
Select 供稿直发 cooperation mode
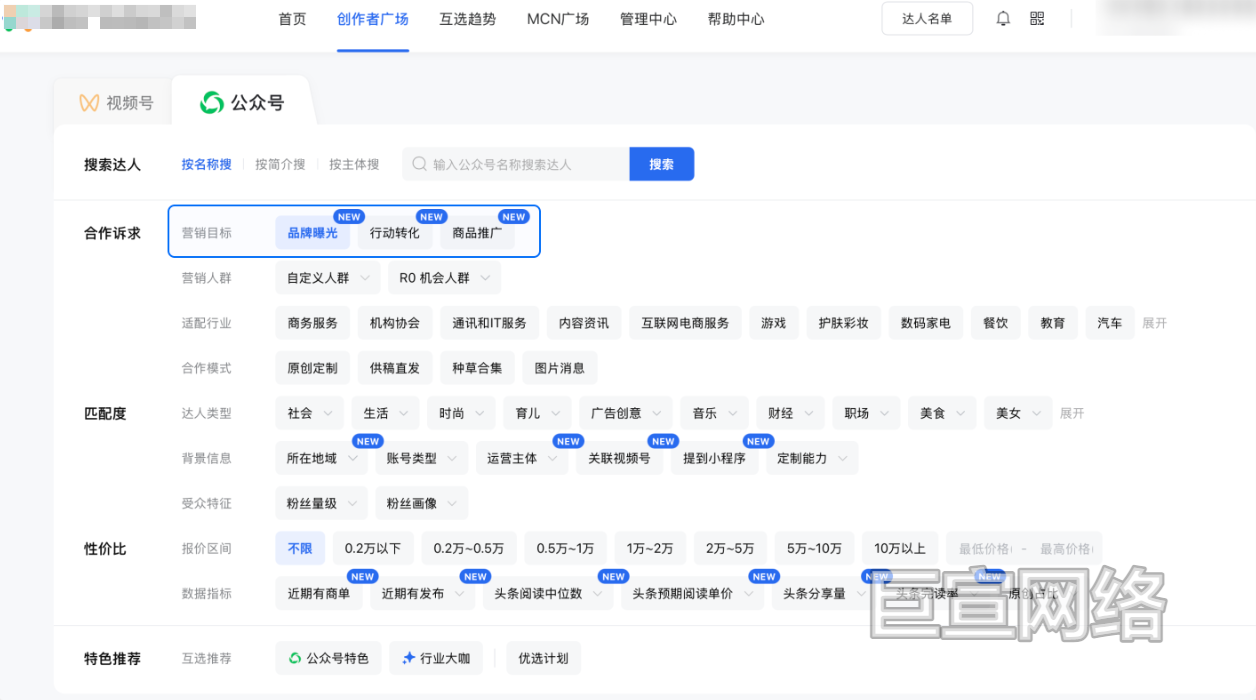point(395,368)
